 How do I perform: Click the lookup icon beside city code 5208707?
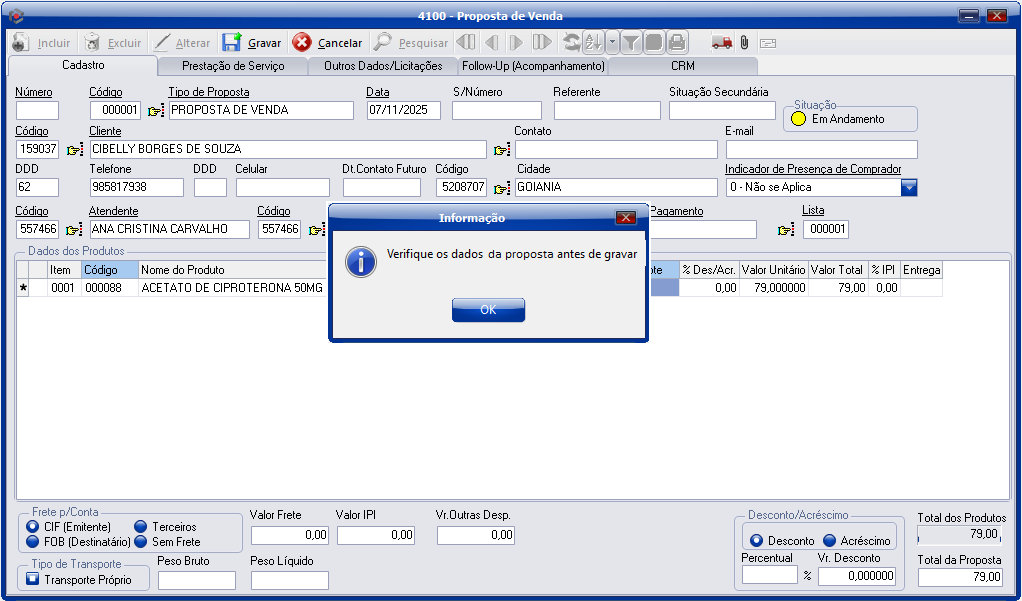[502, 188]
